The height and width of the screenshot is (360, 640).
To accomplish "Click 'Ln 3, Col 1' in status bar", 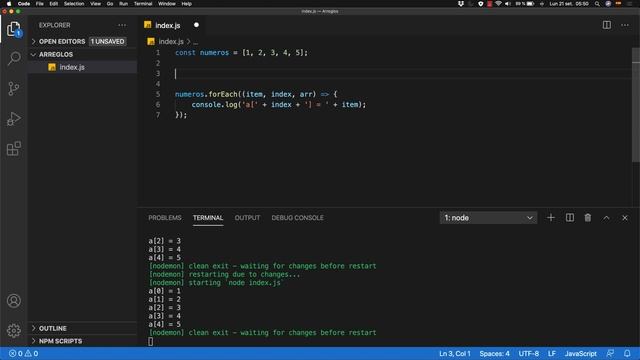I will click(x=455, y=353).
